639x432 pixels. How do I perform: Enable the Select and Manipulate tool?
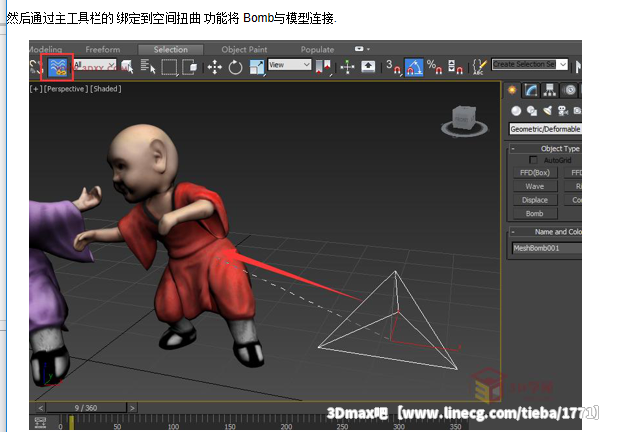tap(347, 67)
